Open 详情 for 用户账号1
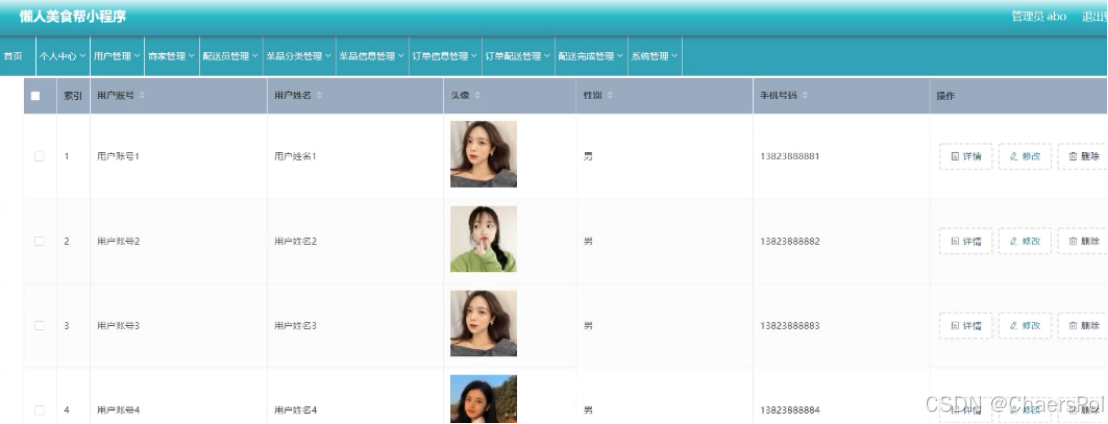The width and height of the screenshot is (1108, 424). (965, 156)
